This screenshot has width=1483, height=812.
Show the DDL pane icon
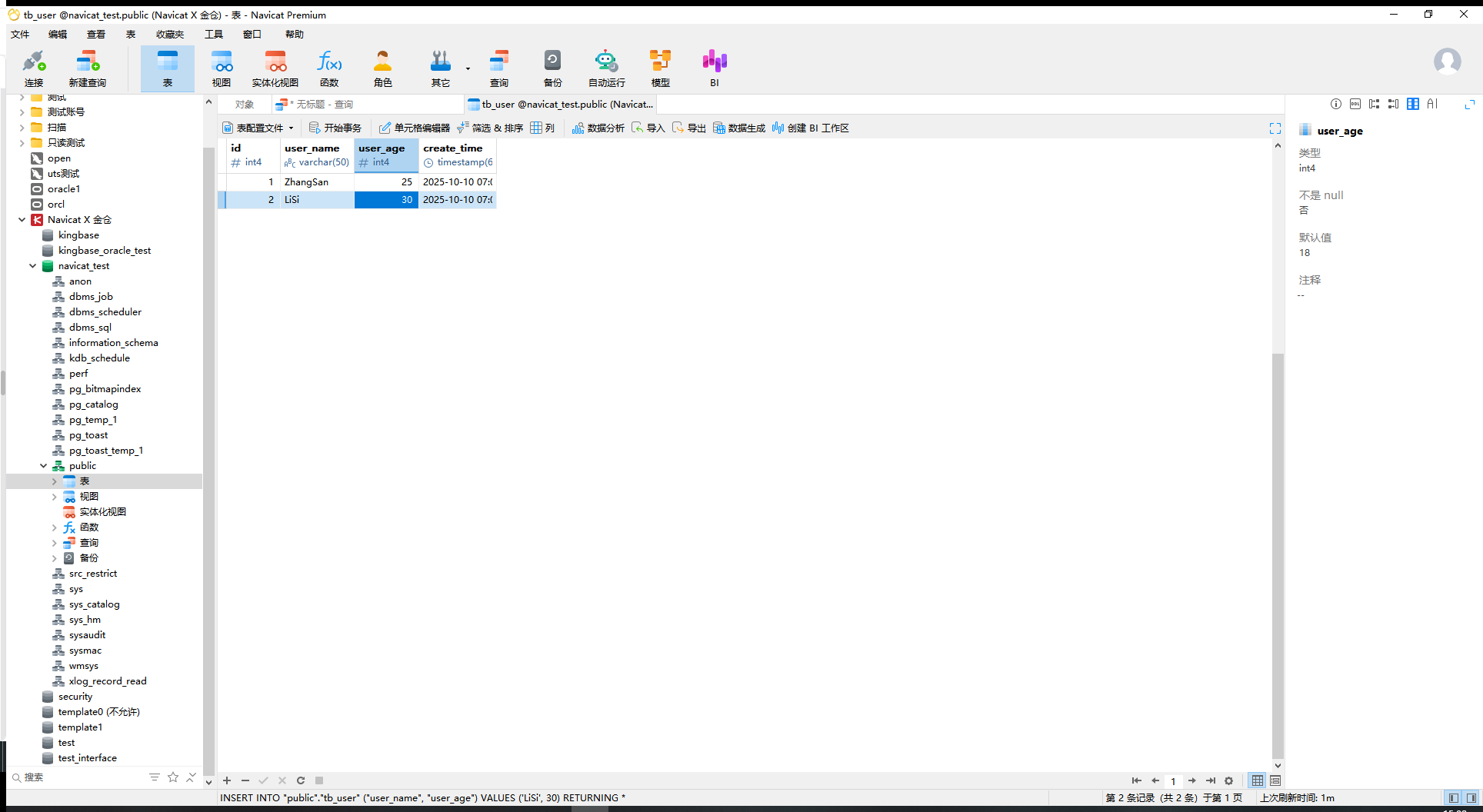pos(1355,104)
